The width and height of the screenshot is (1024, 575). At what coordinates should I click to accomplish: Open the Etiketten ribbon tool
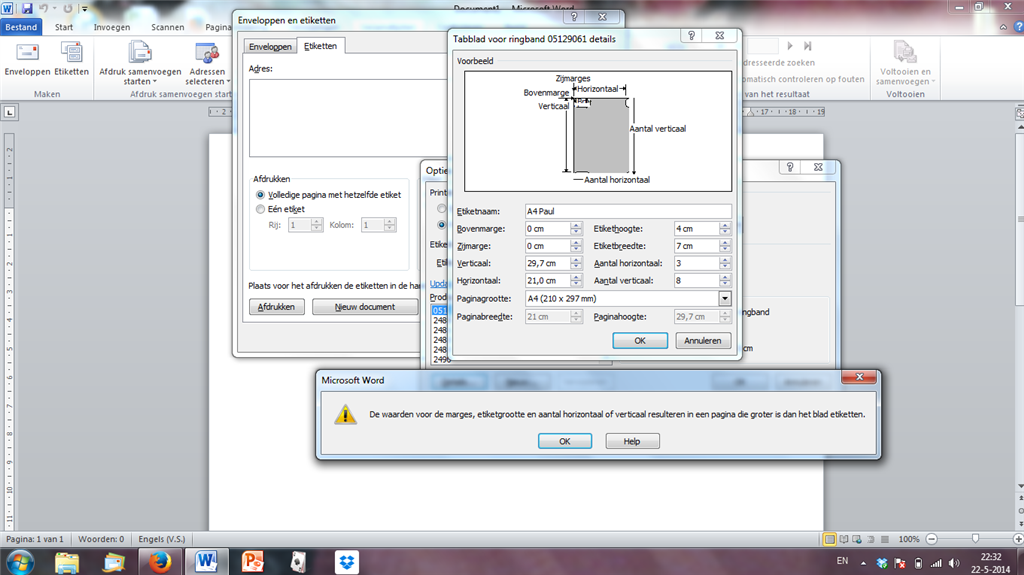pos(71,59)
